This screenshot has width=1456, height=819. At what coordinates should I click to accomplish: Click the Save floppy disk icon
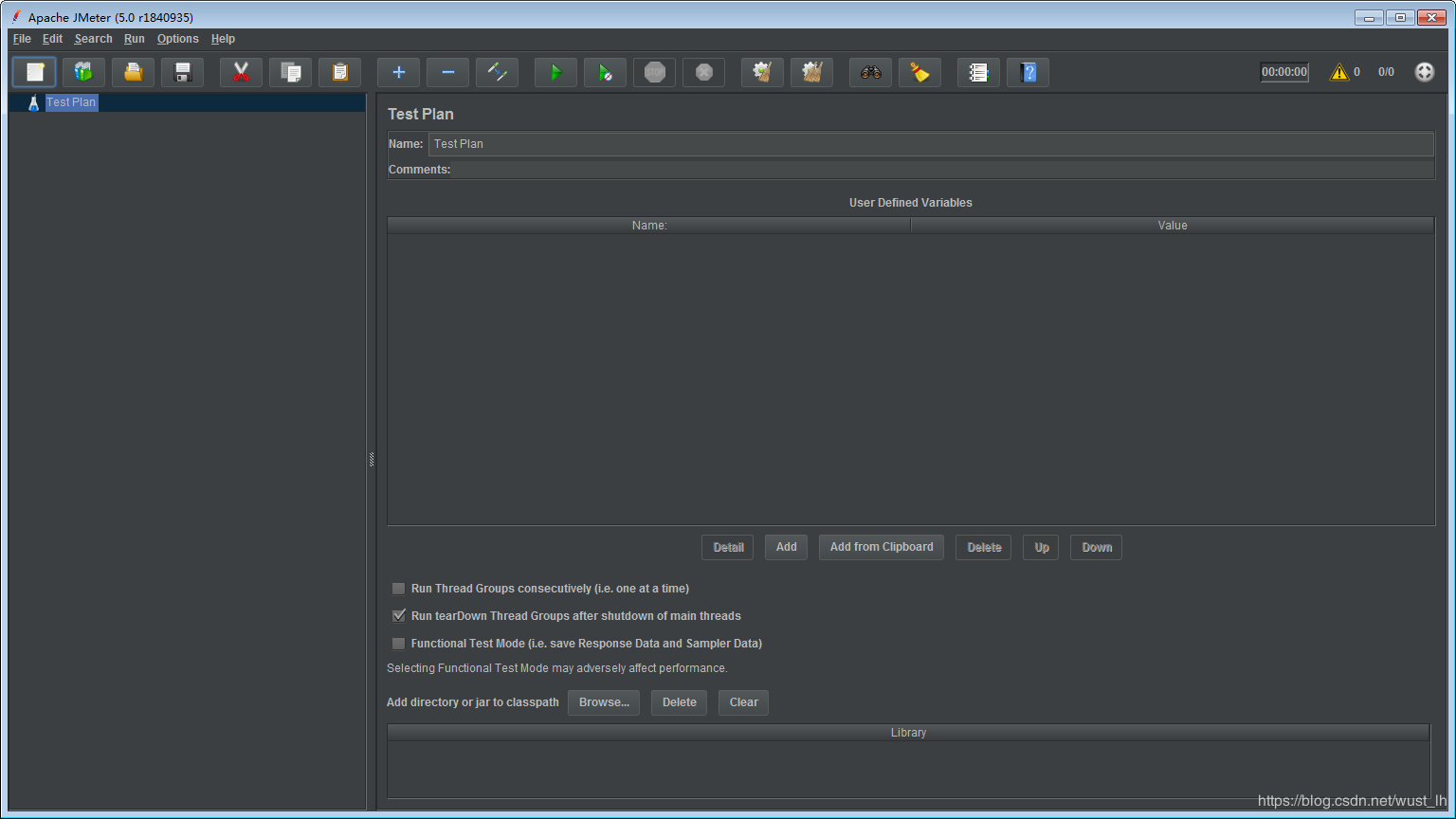click(x=182, y=72)
